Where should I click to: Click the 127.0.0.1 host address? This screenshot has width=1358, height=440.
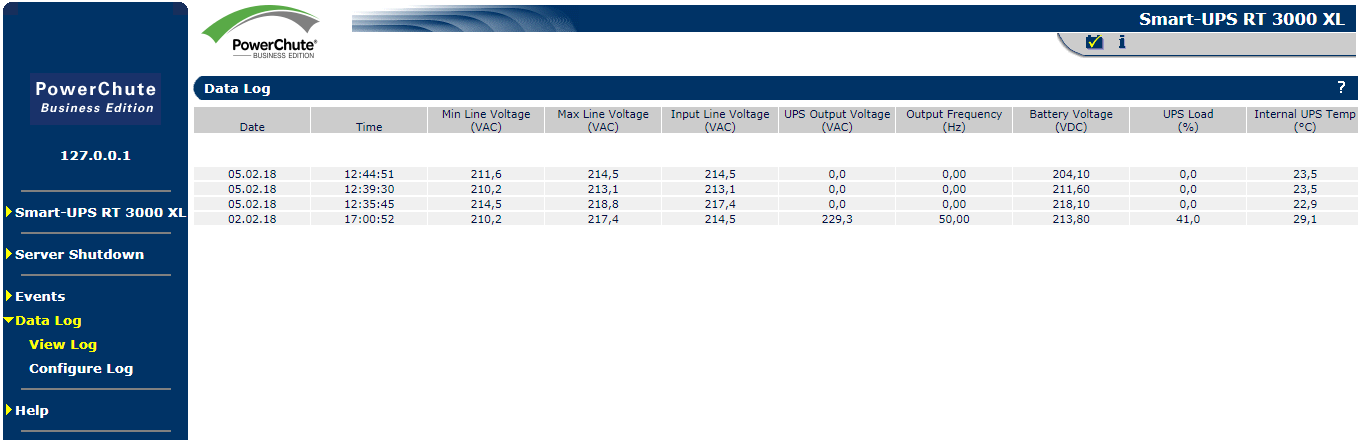click(x=96, y=156)
